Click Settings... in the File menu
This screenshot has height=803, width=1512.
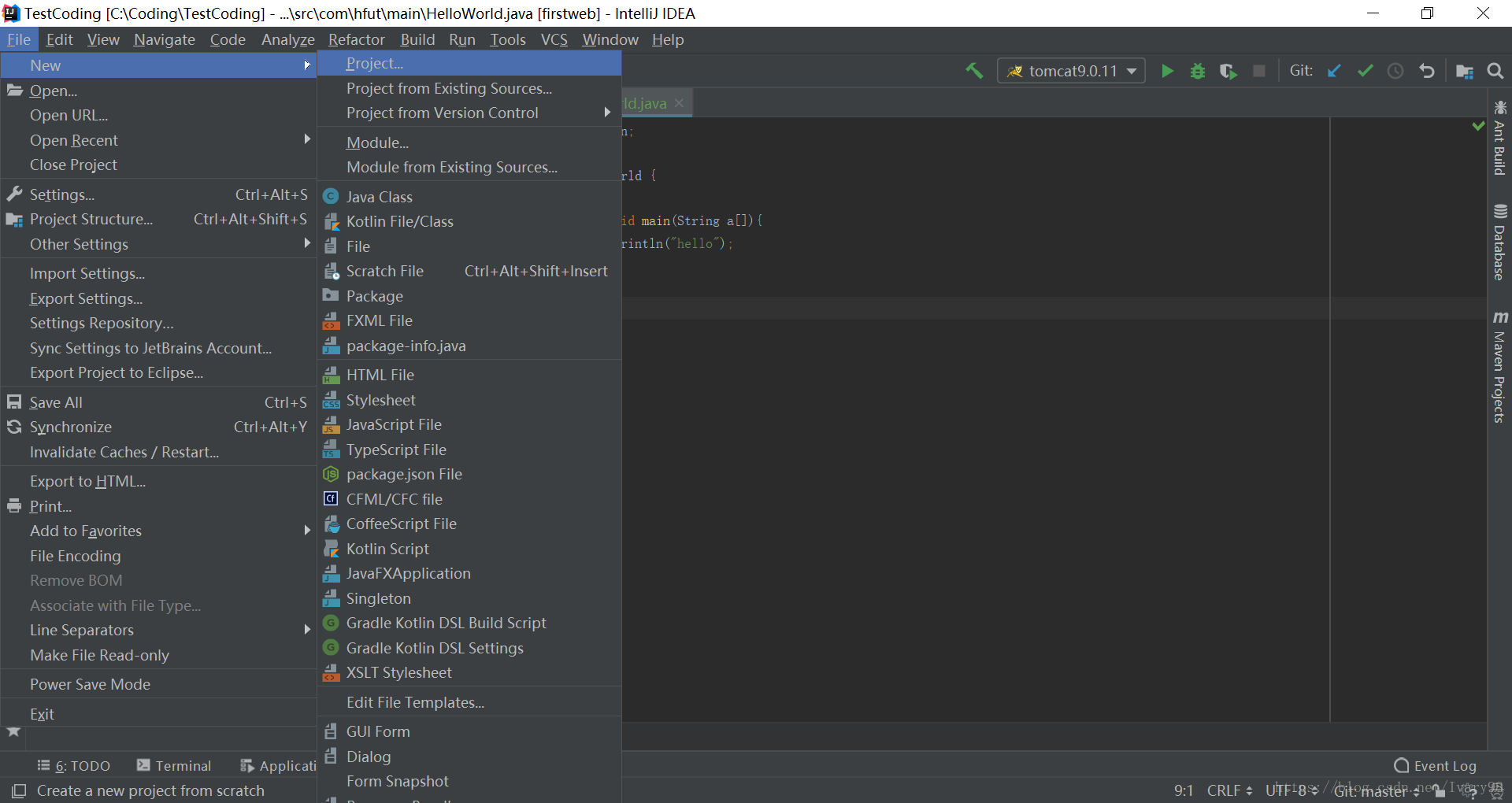(159, 194)
